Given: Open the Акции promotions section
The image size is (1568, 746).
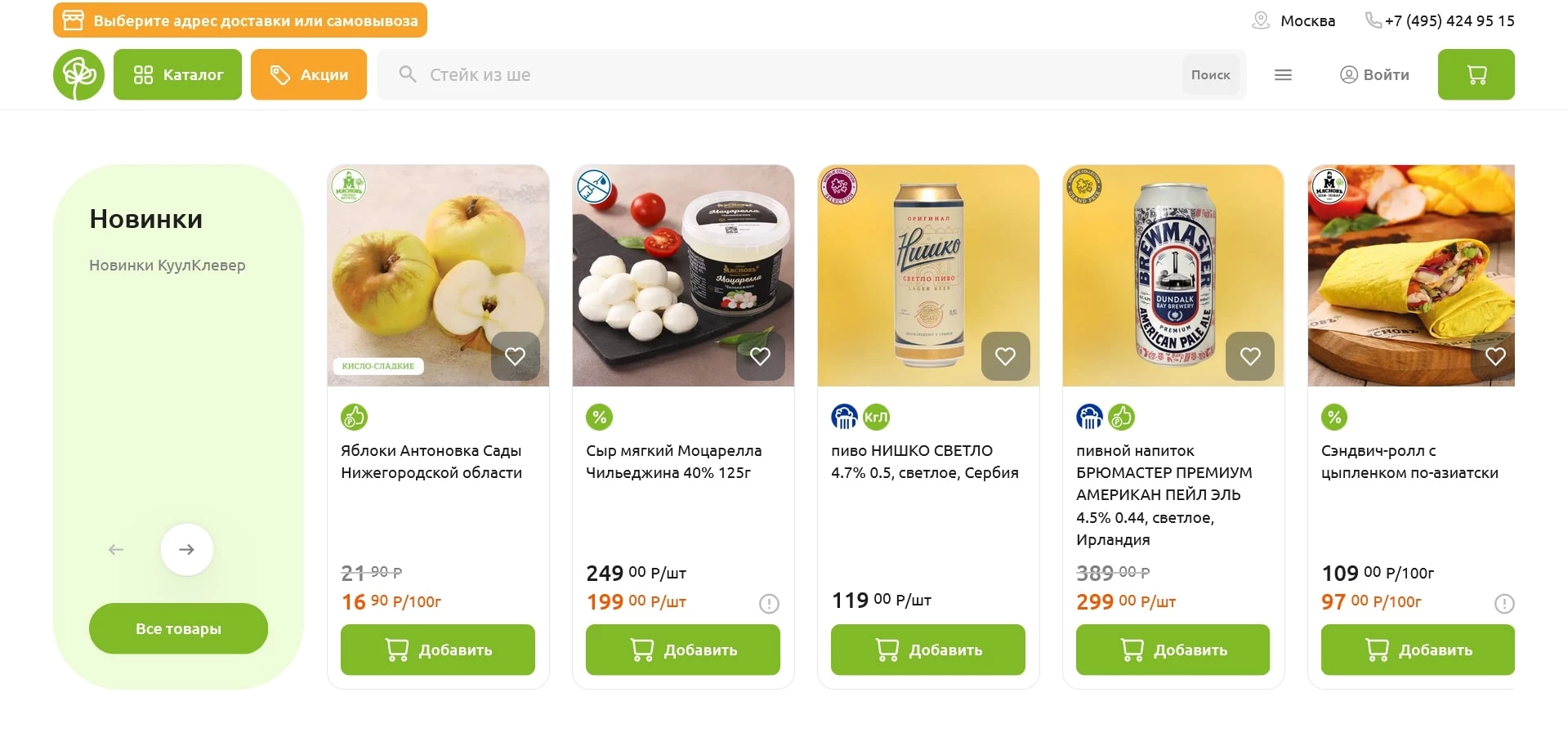Looking at the screenshot, I should tap(309, 74).
